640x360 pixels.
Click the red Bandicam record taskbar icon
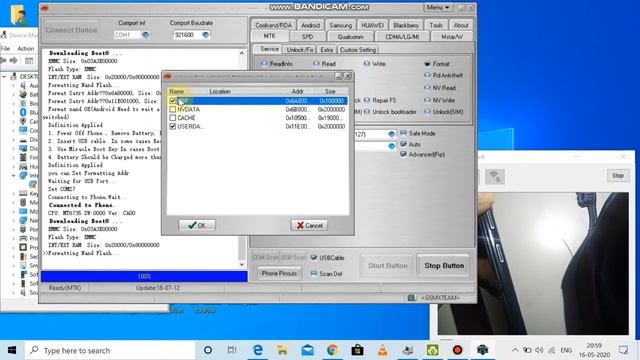tap(458, 350)
